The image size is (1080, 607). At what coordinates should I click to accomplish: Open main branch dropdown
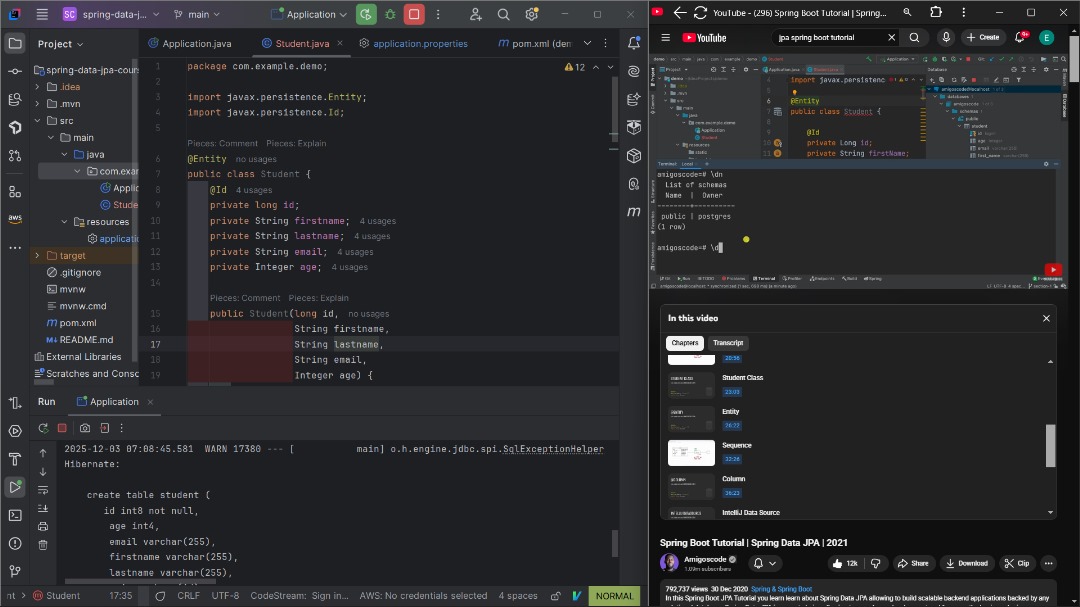click(x=197, y=14)
